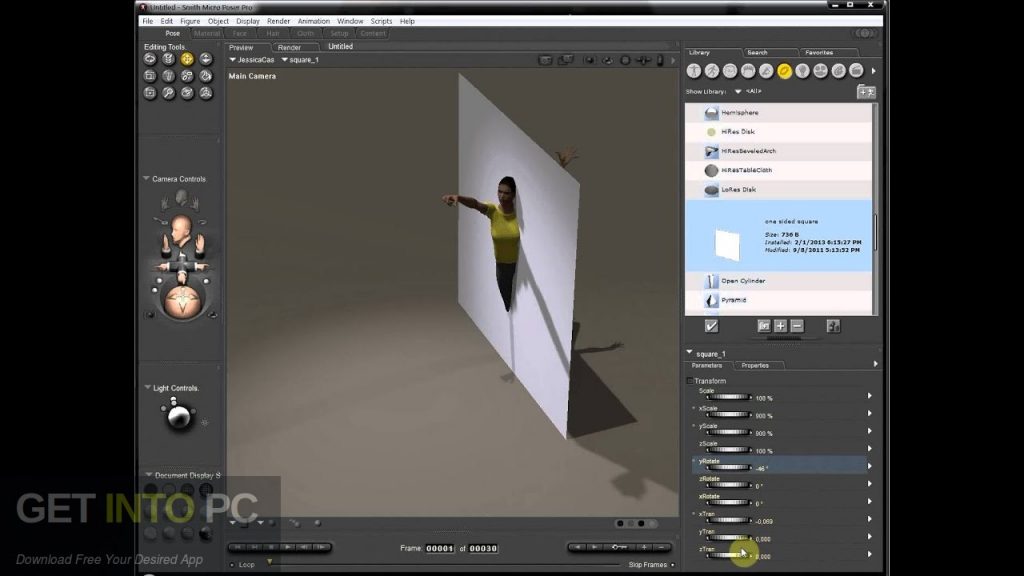1024x576 pixels.
Task: Collapse the Light Controls panel
Action: coord(147,387)
